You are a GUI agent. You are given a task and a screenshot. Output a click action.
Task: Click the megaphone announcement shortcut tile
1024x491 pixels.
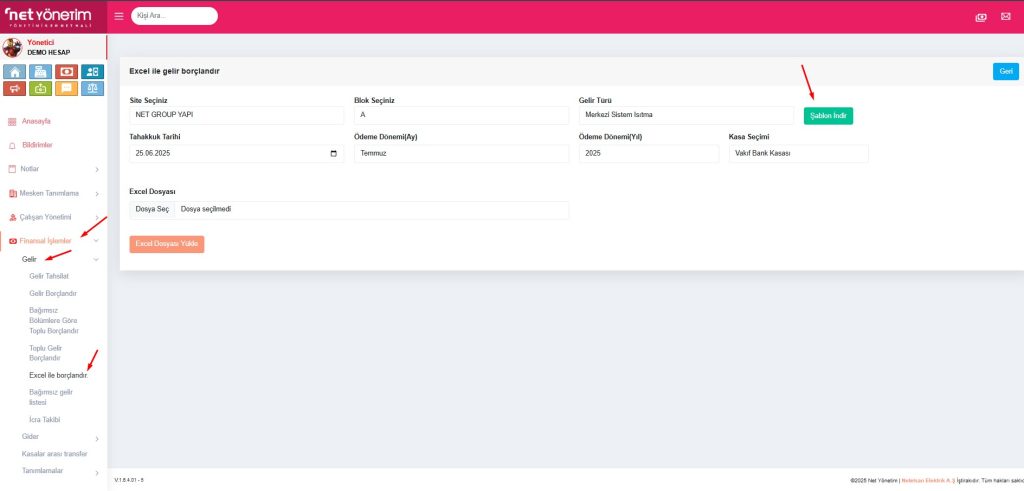[15, 88]
